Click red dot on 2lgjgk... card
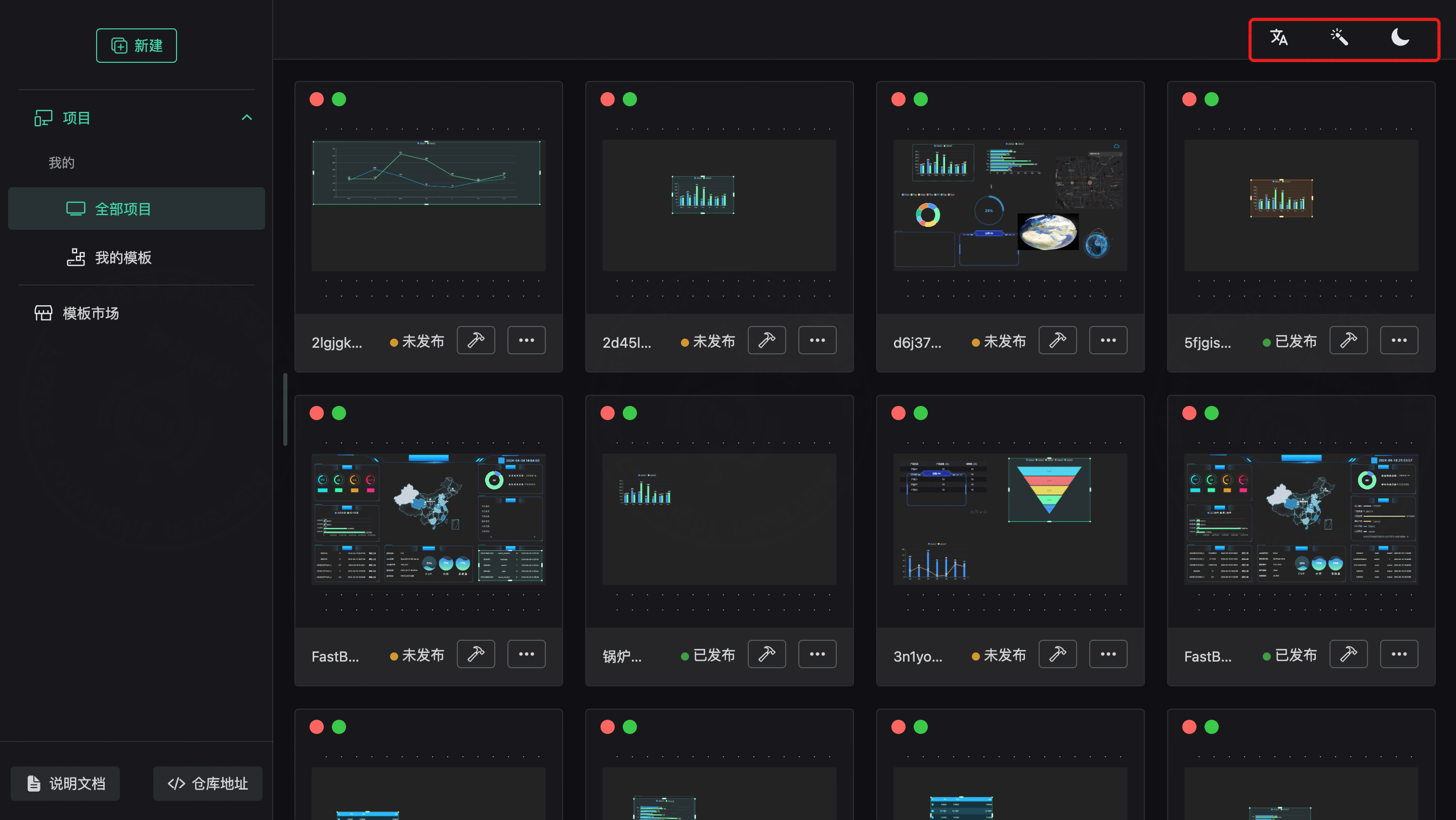The height and width of the screenshot is (820, 1456). (317, 100)
